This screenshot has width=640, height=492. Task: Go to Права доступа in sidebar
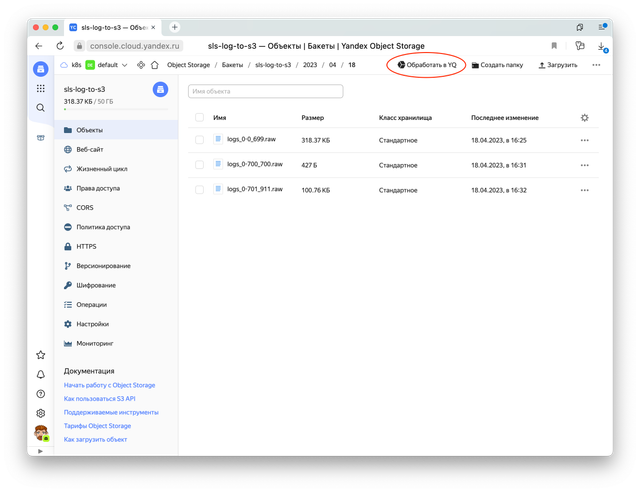click(98, 187)
